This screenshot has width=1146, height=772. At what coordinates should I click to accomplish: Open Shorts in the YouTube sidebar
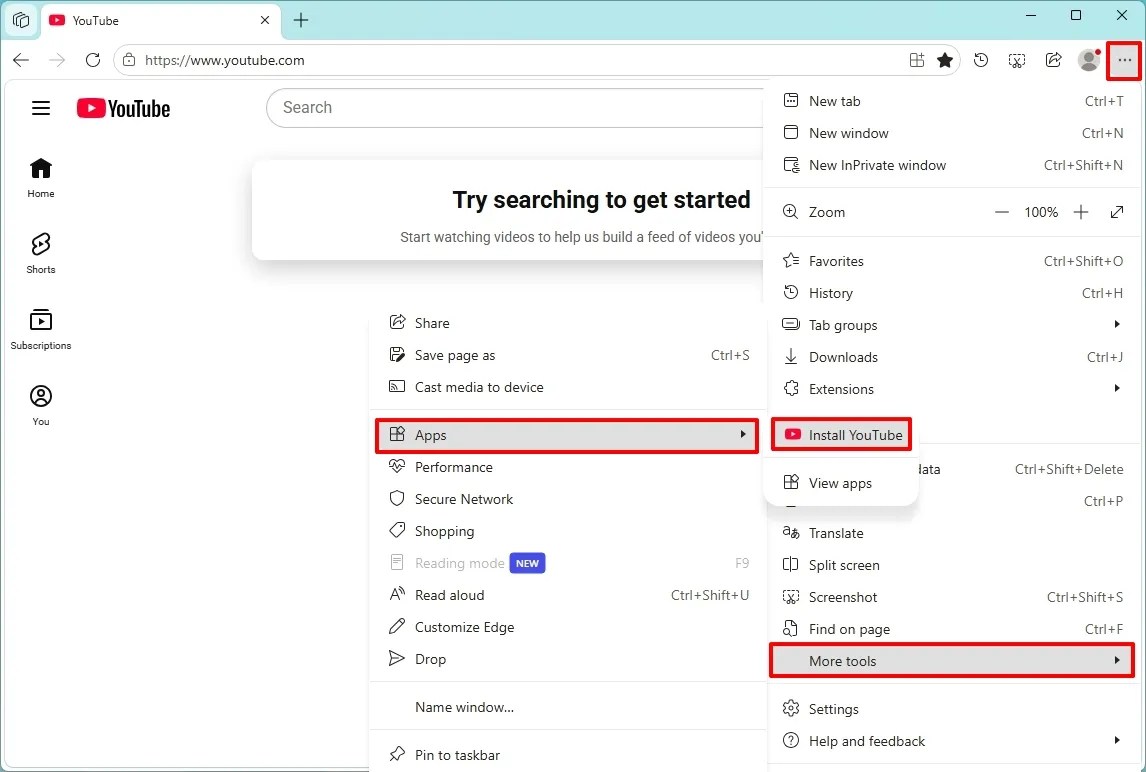pos(41,254)
